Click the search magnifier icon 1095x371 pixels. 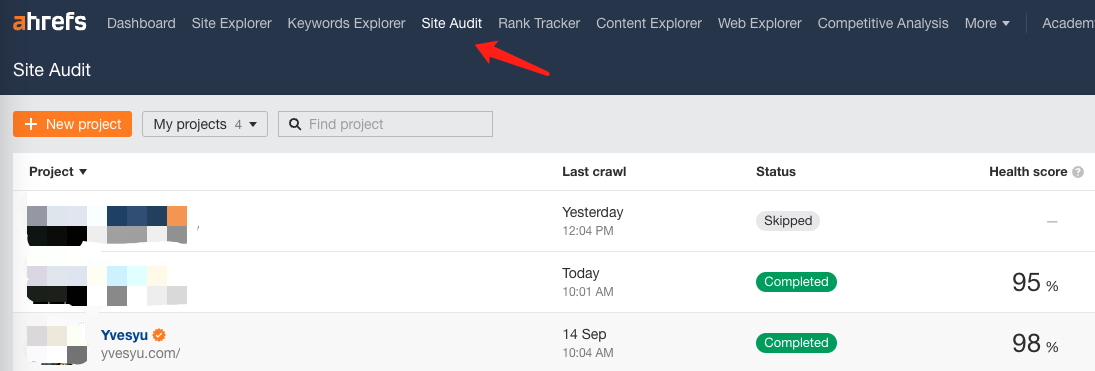(295, 124)
